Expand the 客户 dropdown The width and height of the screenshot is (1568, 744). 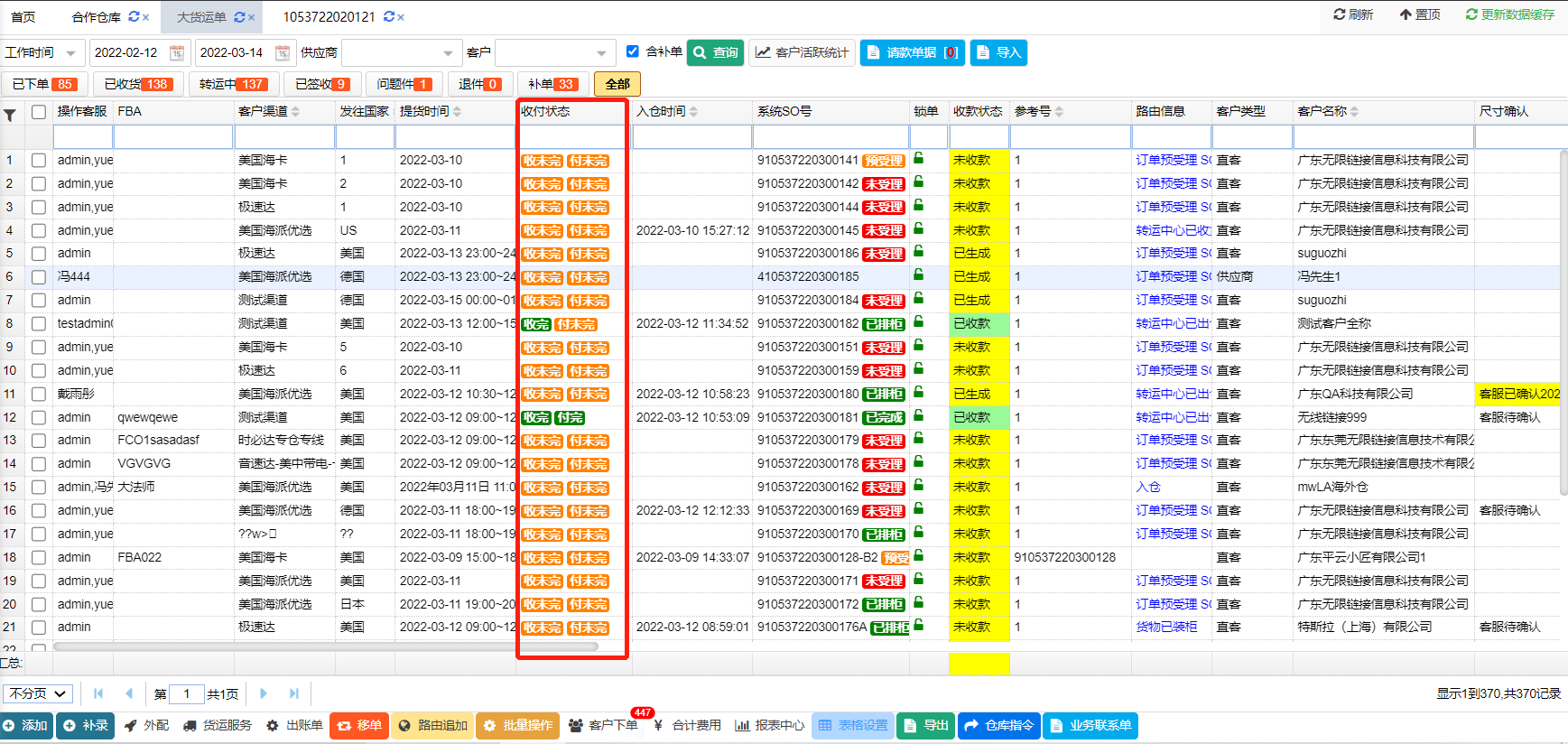601,53
